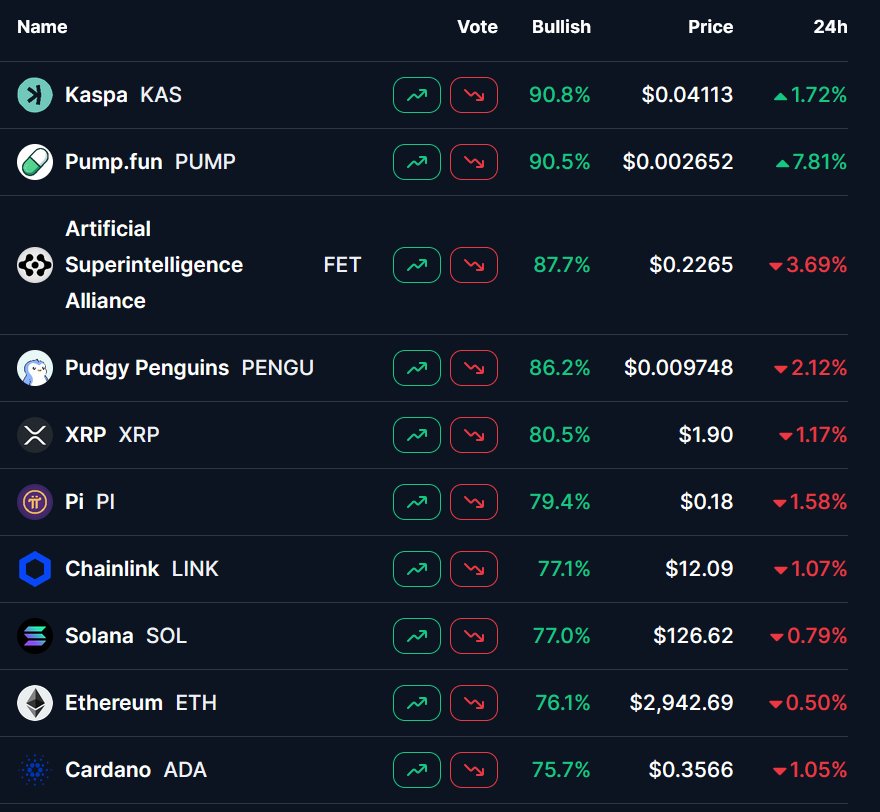Click the Pudgy Penguins logo icon

(x=35, y=368)
